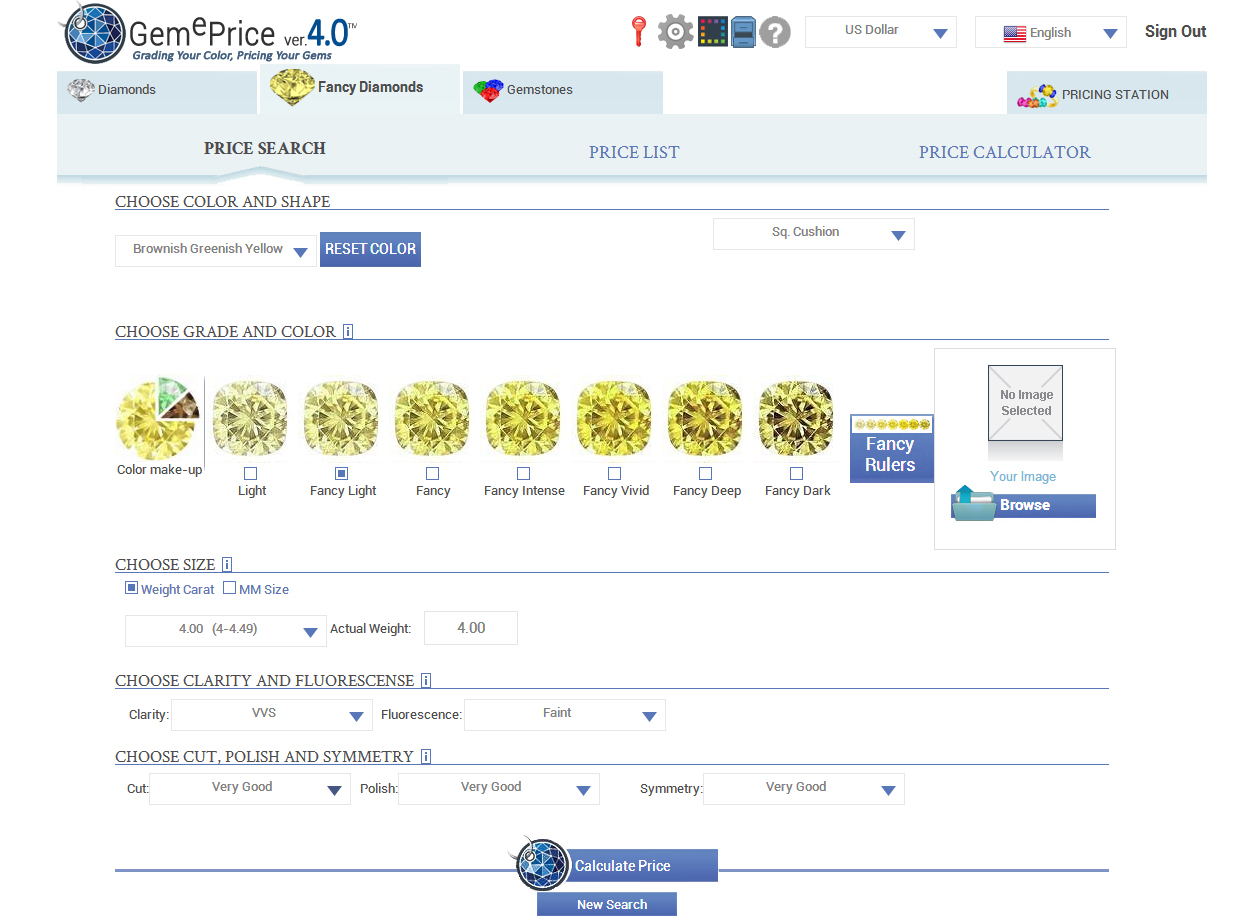Open the Clarity VVS dropdown
1250x920 pixels.
pyautogui.click(x=272, y=715)
